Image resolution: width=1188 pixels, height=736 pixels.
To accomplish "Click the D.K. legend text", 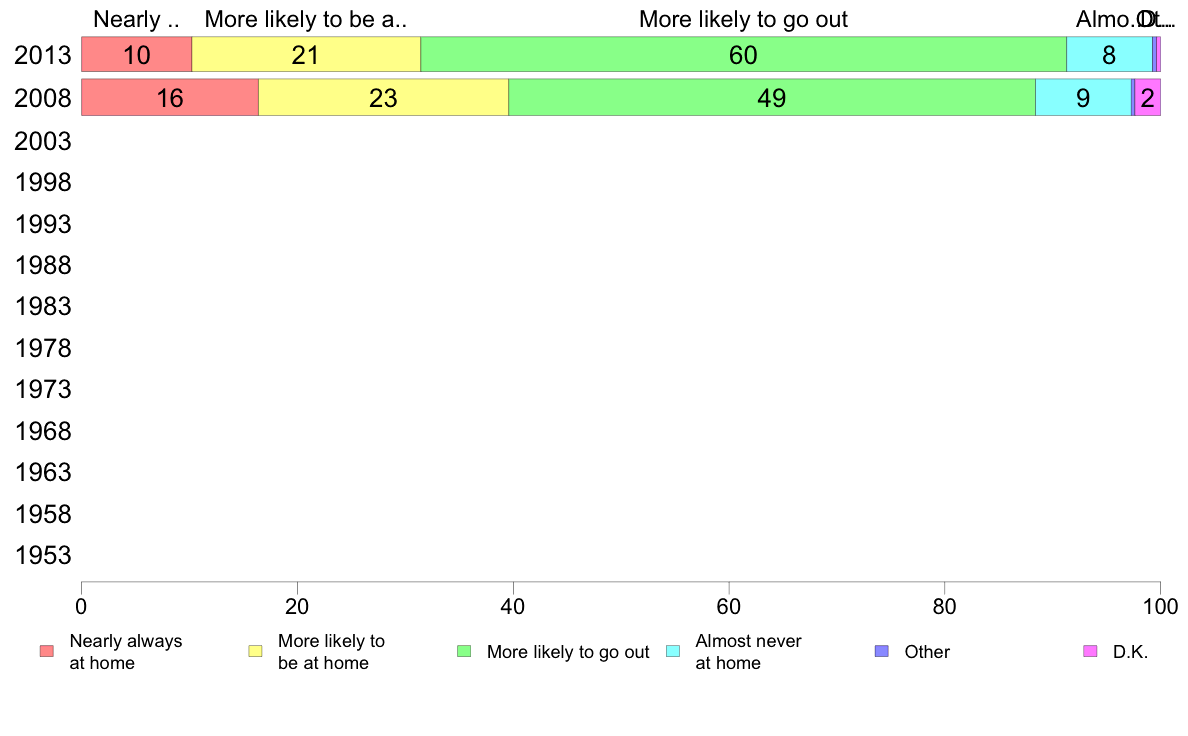I will coord(1130,652).
